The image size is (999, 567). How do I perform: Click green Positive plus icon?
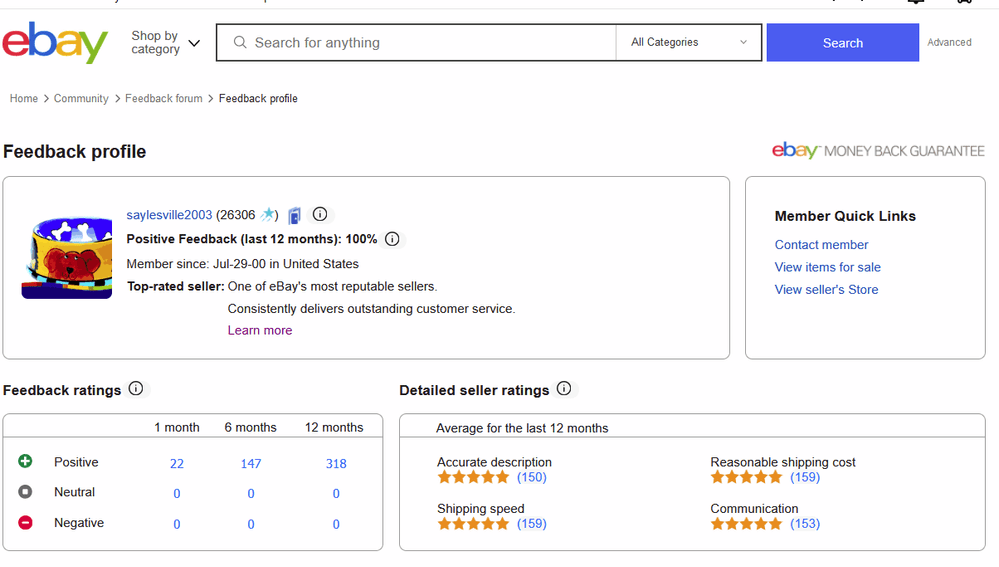click(25, 461)
